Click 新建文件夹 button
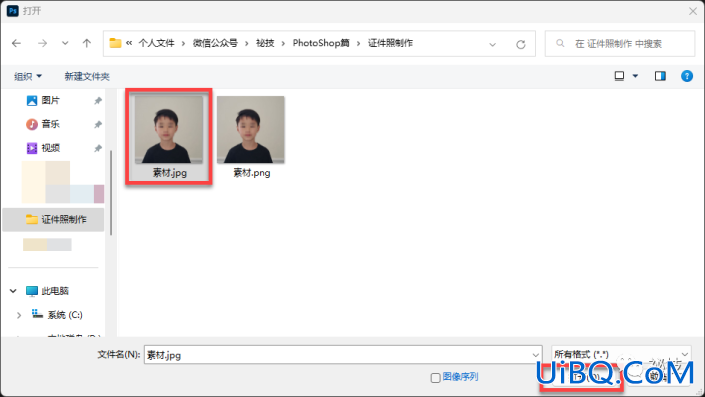The height and width of the screenshot is (397, 705). click(87, 76)
